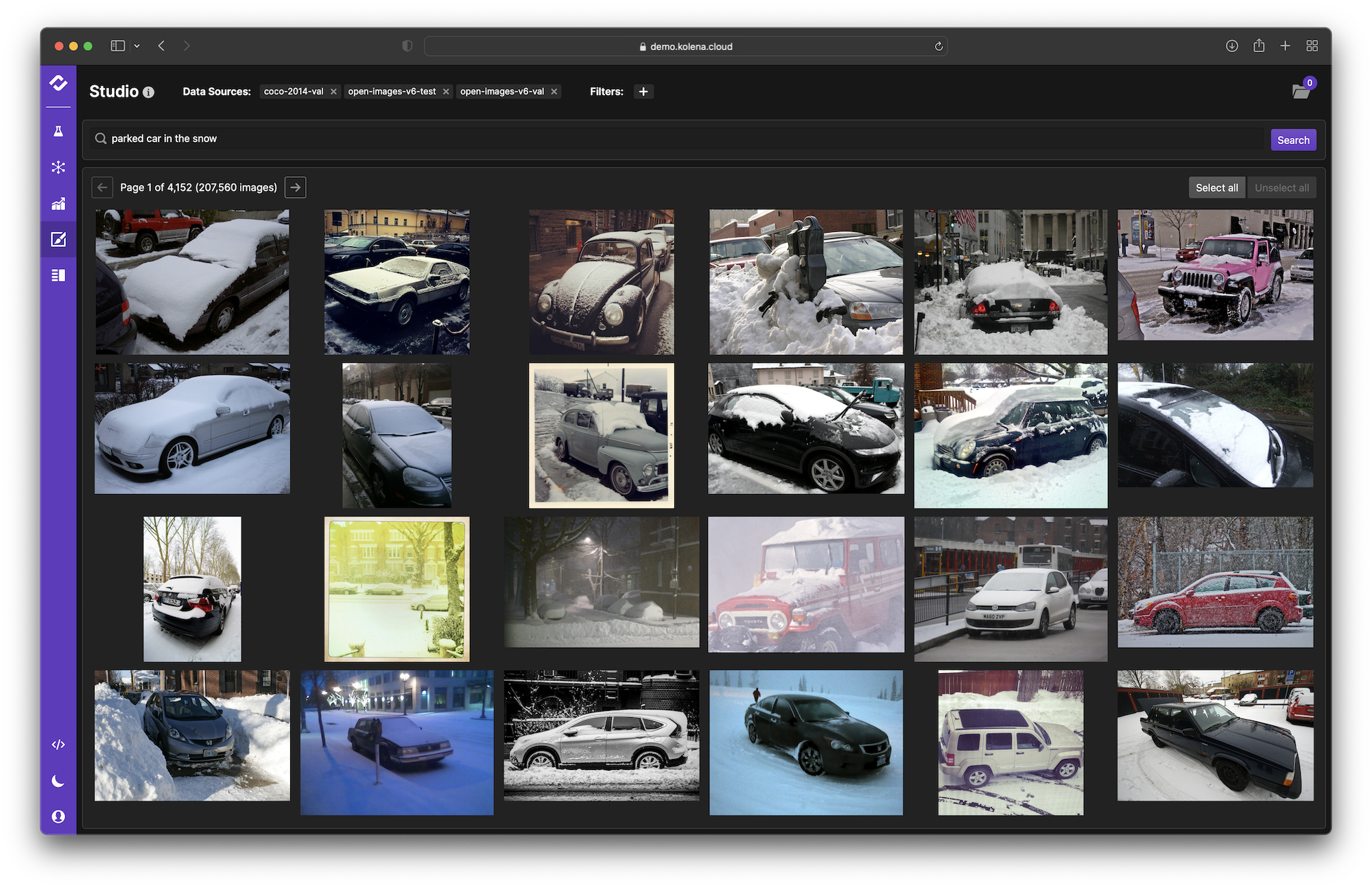Open the flask test icon in the sidebar
Screen dimensions: 1372x888
click(58, 131)
